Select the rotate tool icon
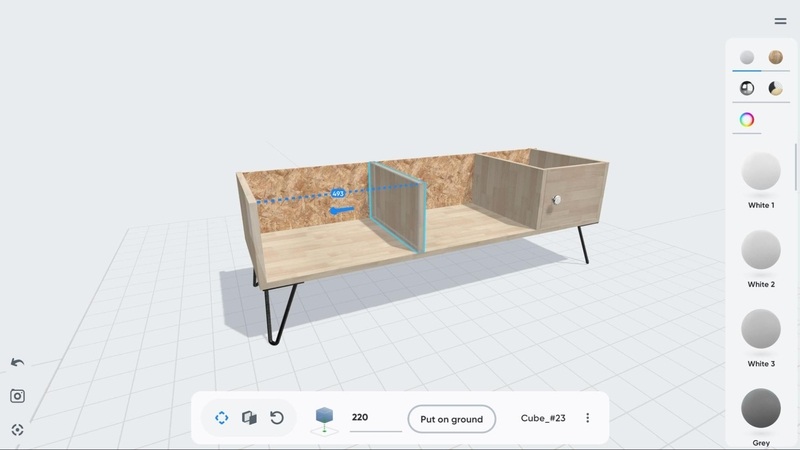This screenshot has width=800, height=450. tap(277, 418)
